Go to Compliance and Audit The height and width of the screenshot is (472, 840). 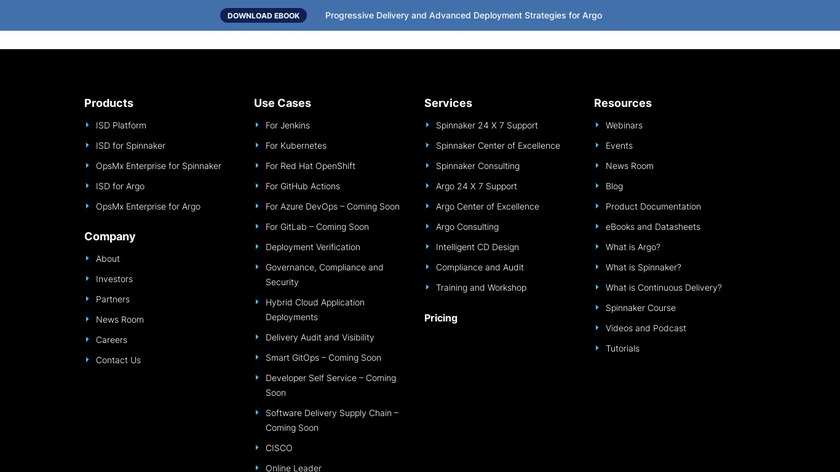tap(479, 268)
